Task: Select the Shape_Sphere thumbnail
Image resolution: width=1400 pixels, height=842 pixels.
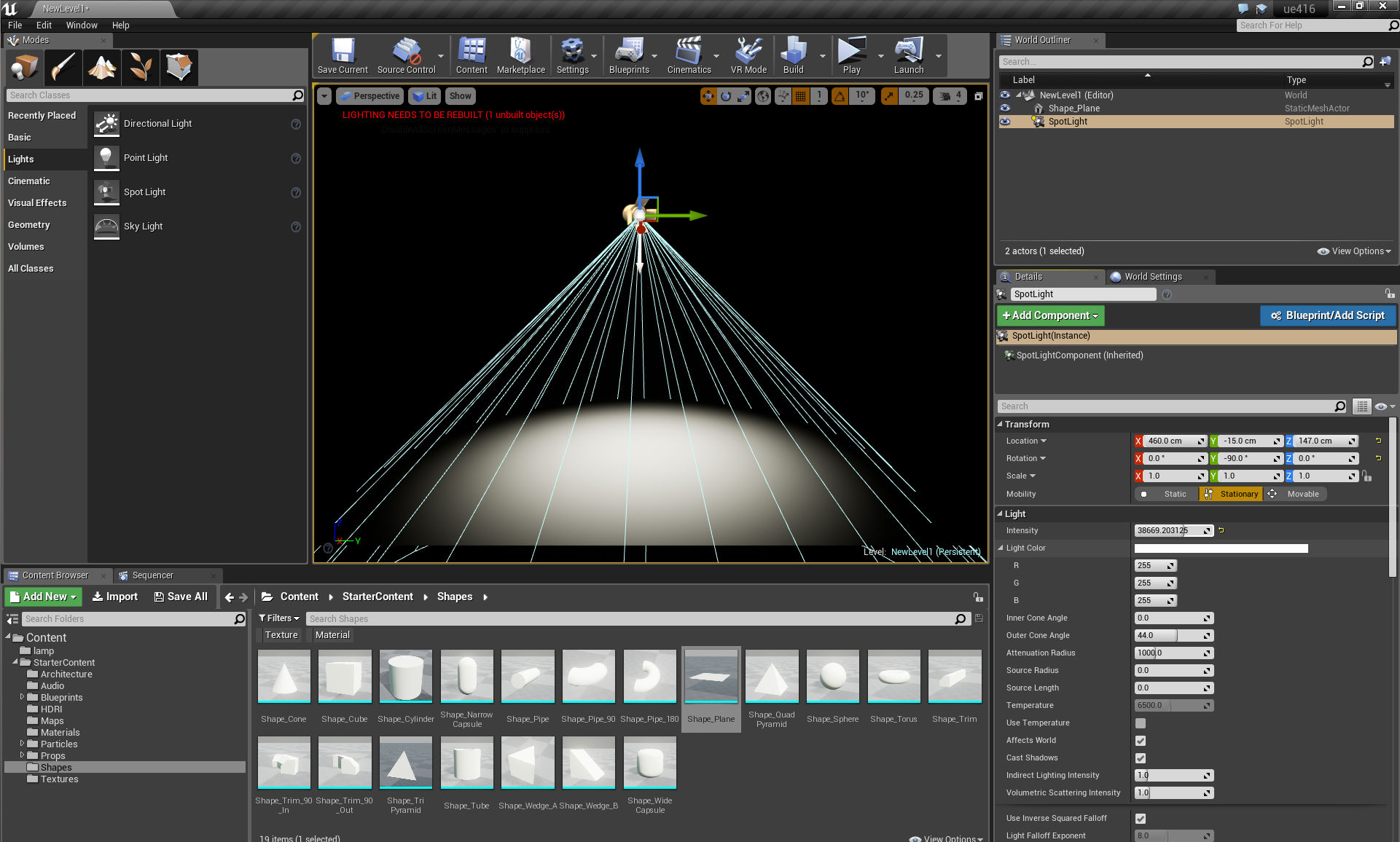Action: (x=832, y=677)
